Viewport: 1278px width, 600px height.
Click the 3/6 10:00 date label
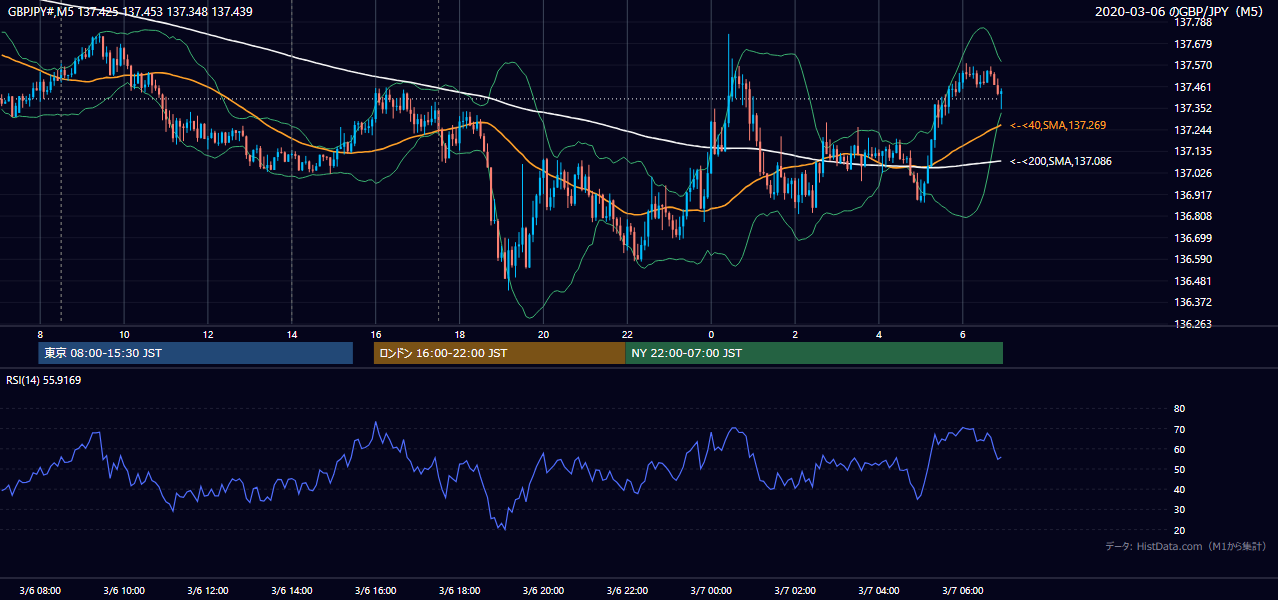[x=124, y=590]
